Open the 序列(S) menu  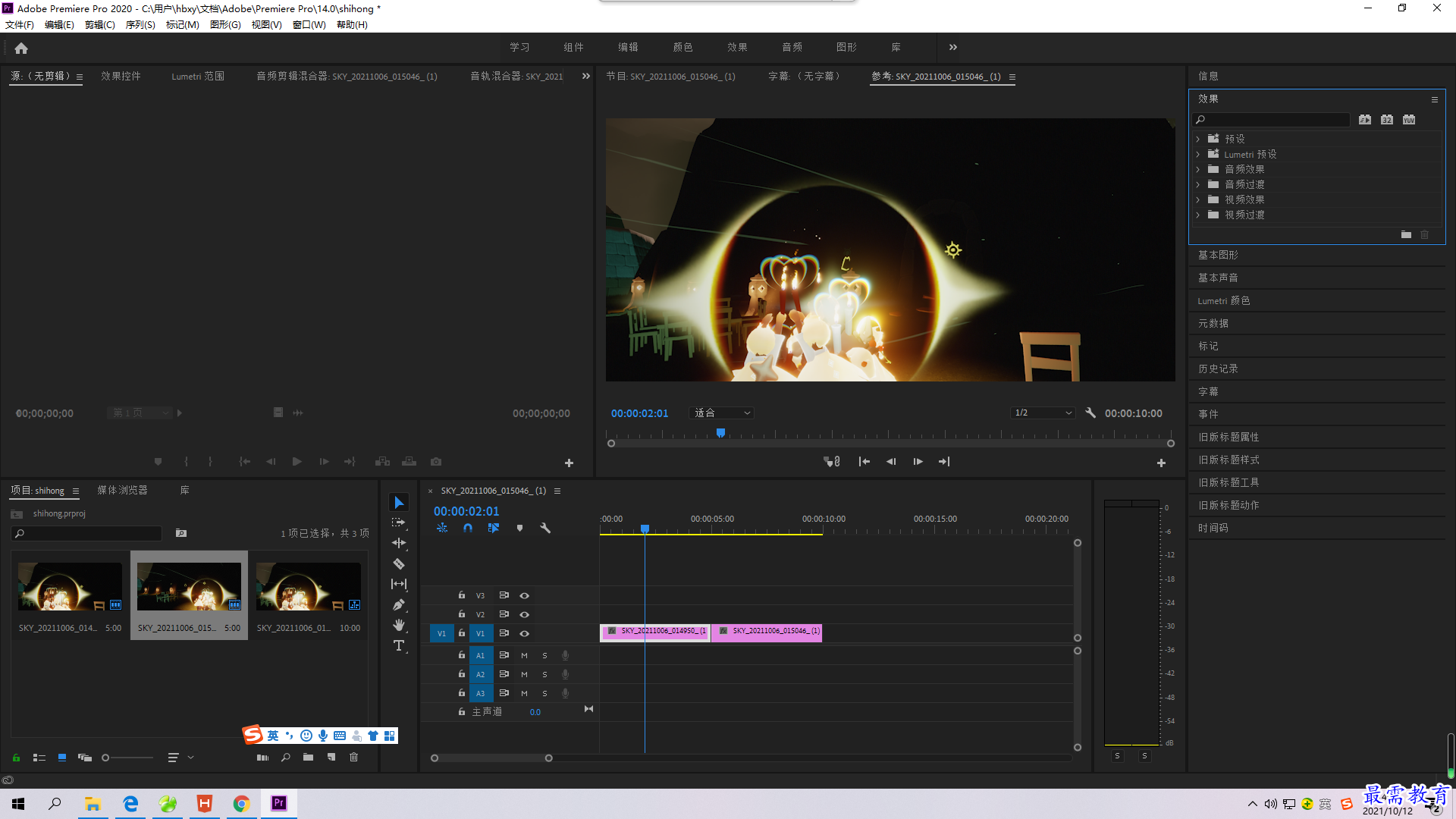[x=140, y=25]
